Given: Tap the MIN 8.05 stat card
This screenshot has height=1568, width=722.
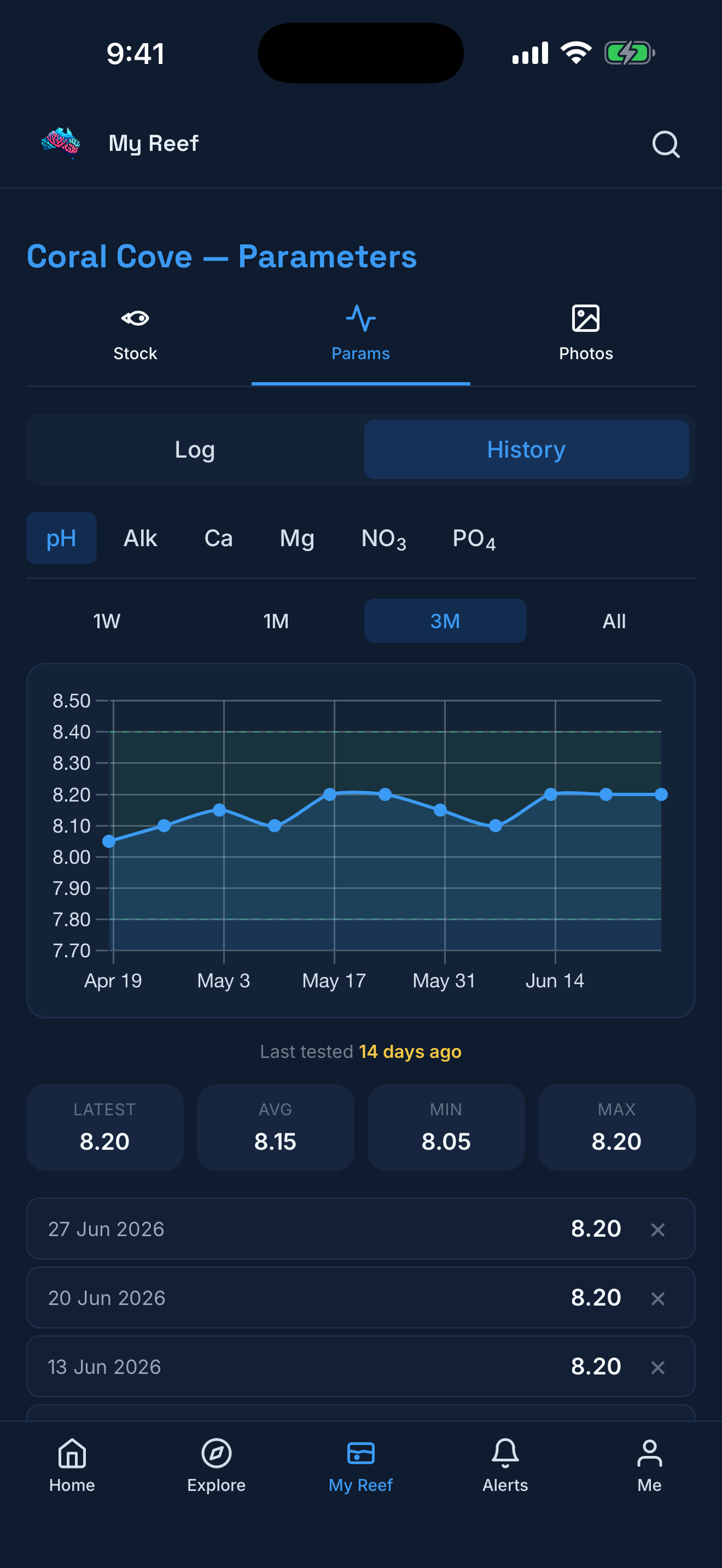Looking at the screenshot, I should pyautogui.click(x=446, y=1127).
